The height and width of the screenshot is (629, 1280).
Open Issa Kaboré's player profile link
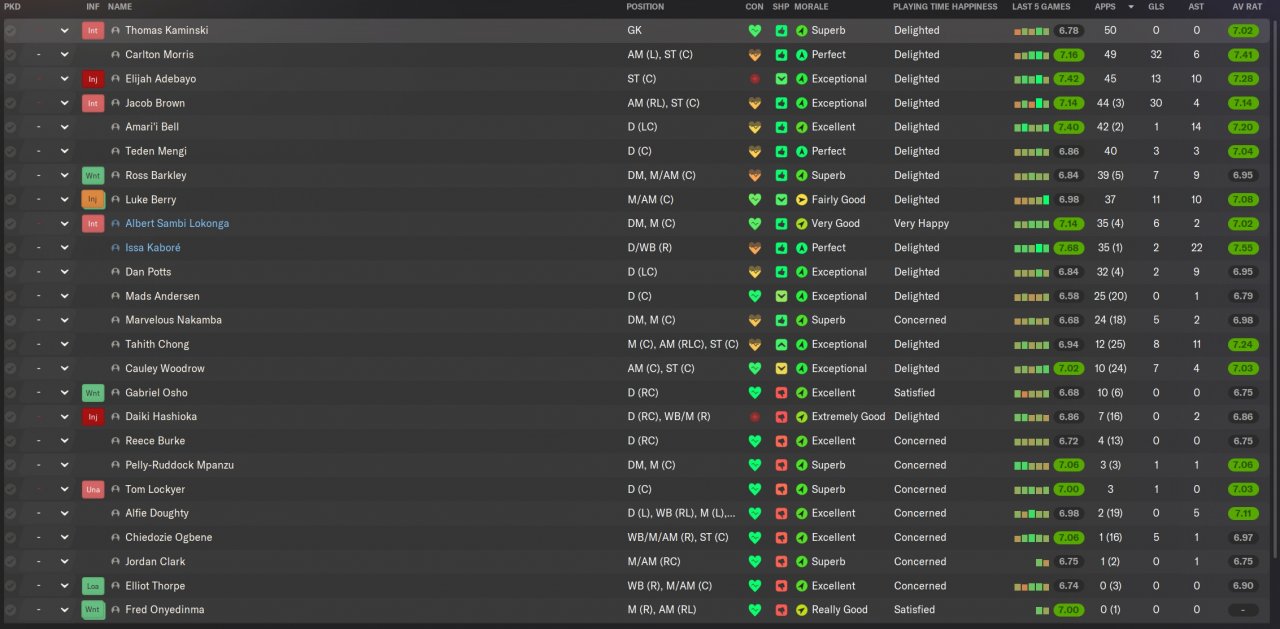(153, 248)
